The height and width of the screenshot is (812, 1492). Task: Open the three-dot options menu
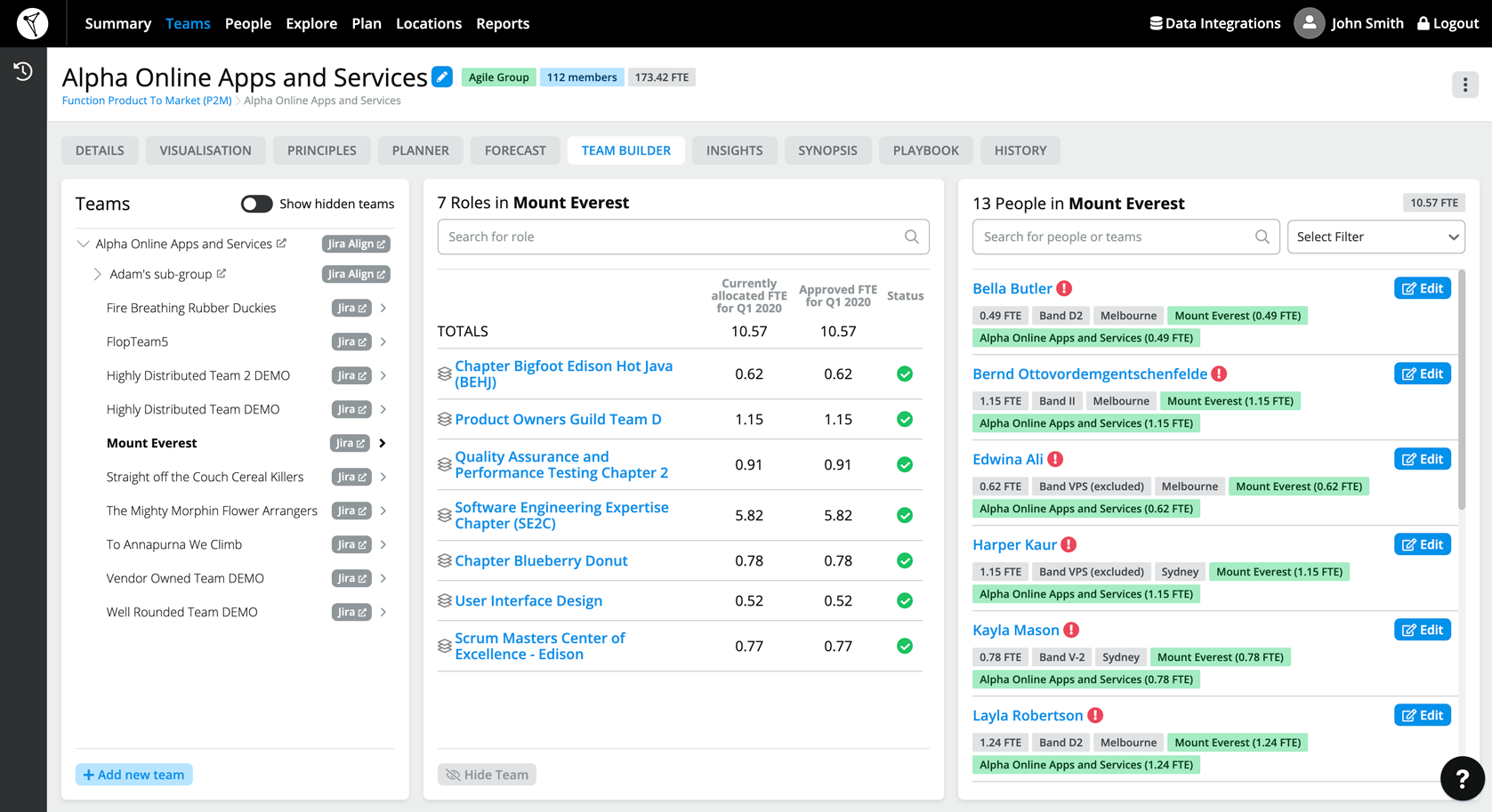coord(1464,84)
